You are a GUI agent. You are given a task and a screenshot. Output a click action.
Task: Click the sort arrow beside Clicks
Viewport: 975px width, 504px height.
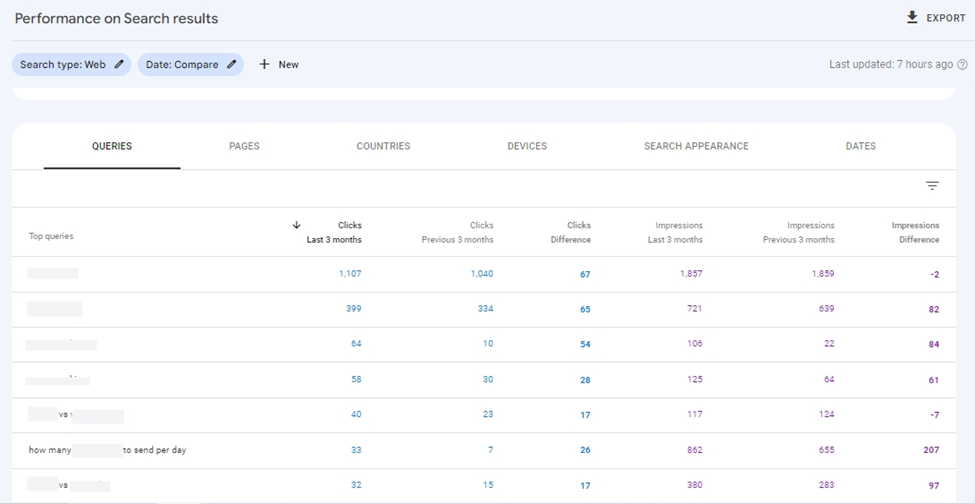(297, 225)
